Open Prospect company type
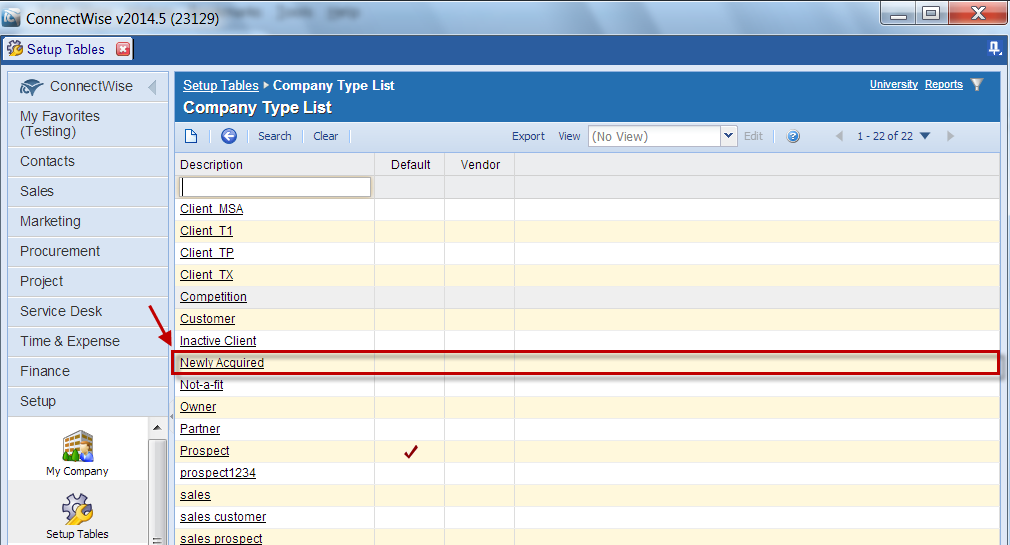Viewport: 1010px width, 545px height. pyautogui.click(x=204, y=450)
